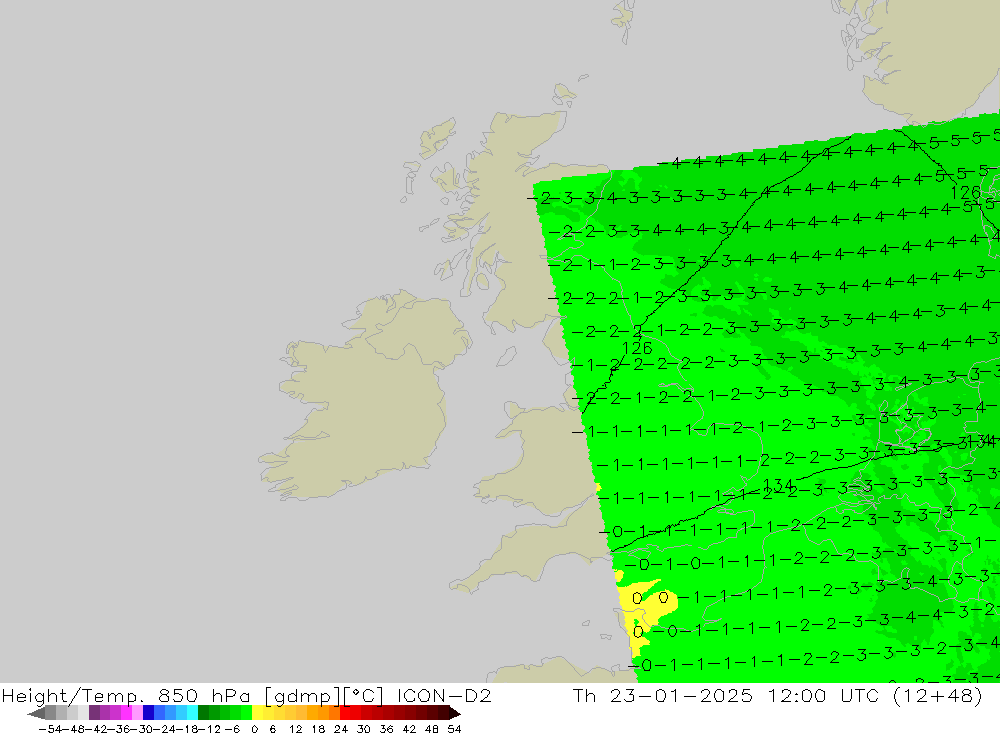
Task: Select the dark blue -30°C swatch in the legend
Action: (x=149, y=713)
